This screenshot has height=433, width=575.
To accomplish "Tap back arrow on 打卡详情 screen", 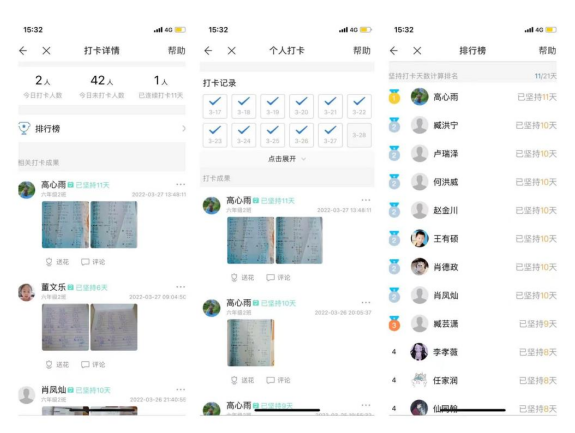I will pos(23,51).
